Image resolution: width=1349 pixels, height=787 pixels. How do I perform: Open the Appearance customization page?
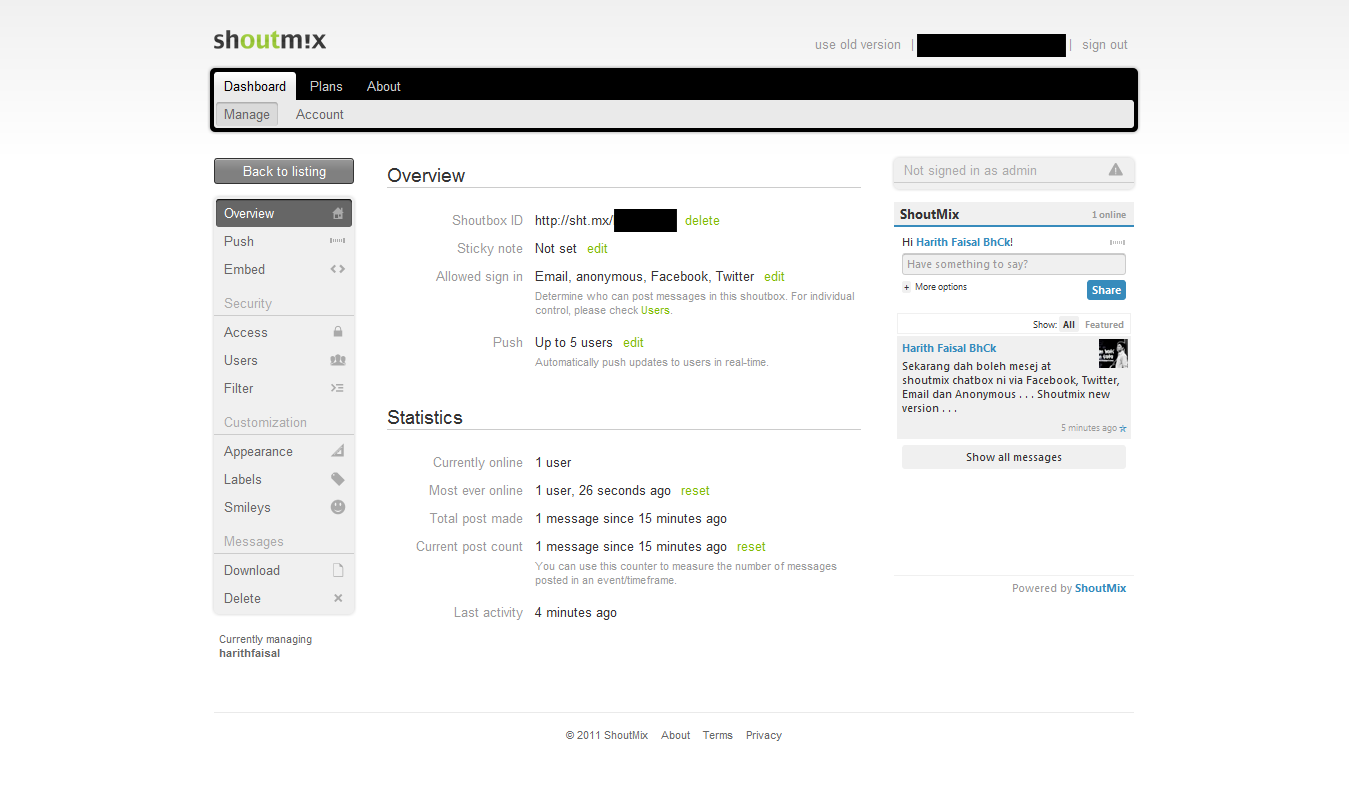pos(284,451)
